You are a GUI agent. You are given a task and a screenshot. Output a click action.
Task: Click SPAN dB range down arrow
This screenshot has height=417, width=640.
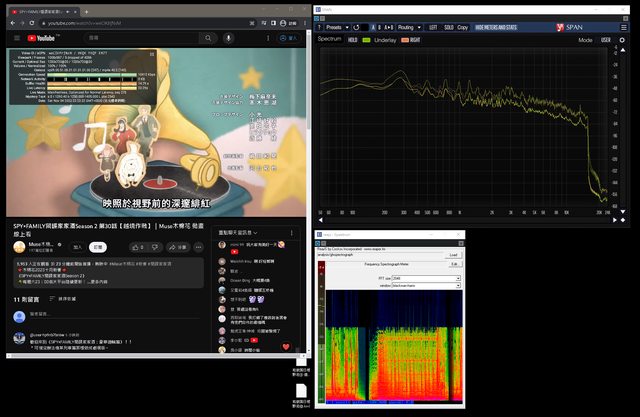click(x=623, y=212)
